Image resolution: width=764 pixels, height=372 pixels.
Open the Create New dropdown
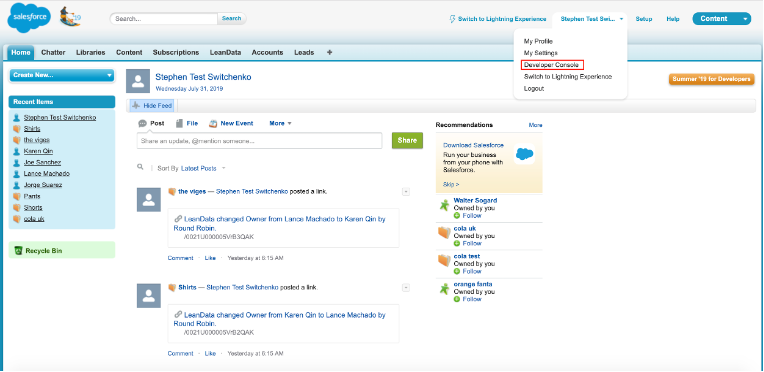pyautogui.click(x=62, y=76)
